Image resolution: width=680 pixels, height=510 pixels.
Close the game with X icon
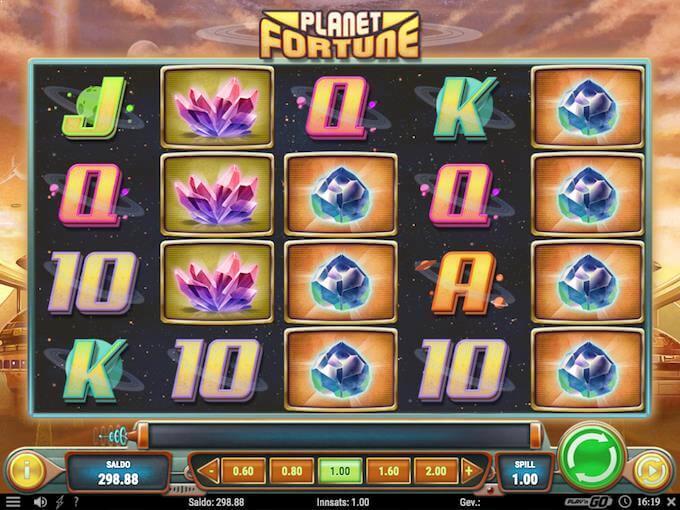(x=670, y=502)
